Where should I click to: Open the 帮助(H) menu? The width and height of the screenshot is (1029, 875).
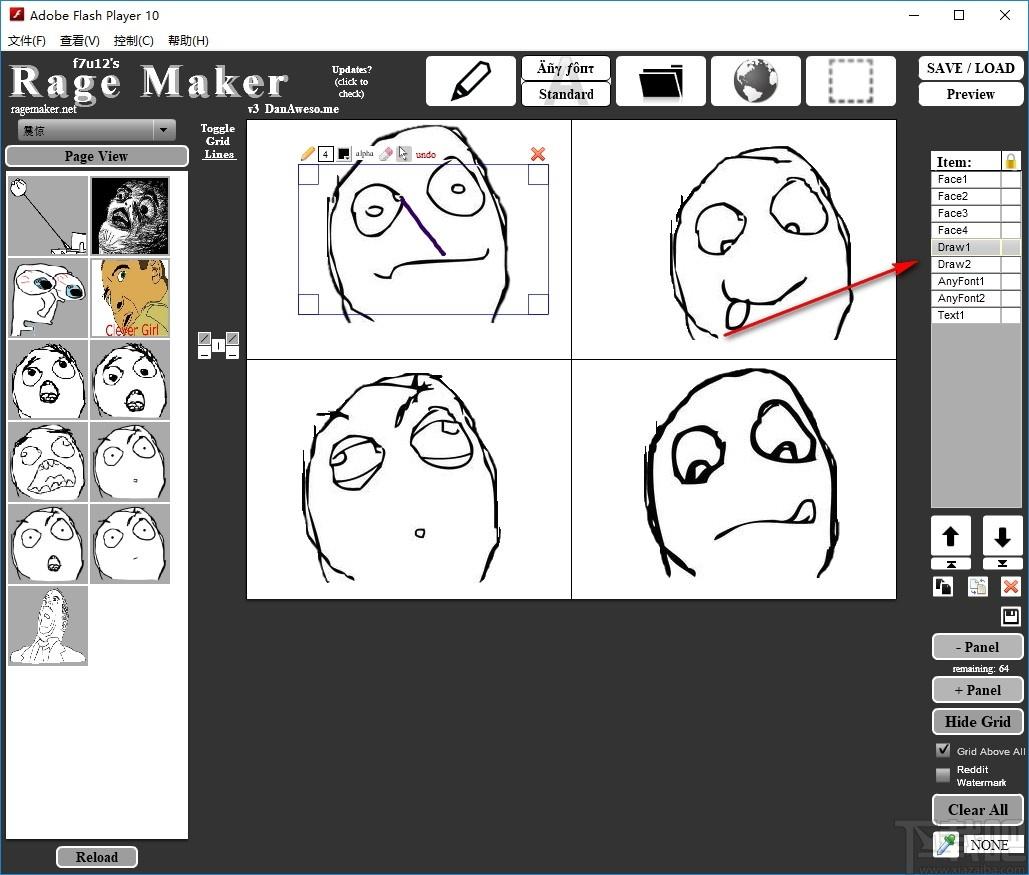[188, 41]
